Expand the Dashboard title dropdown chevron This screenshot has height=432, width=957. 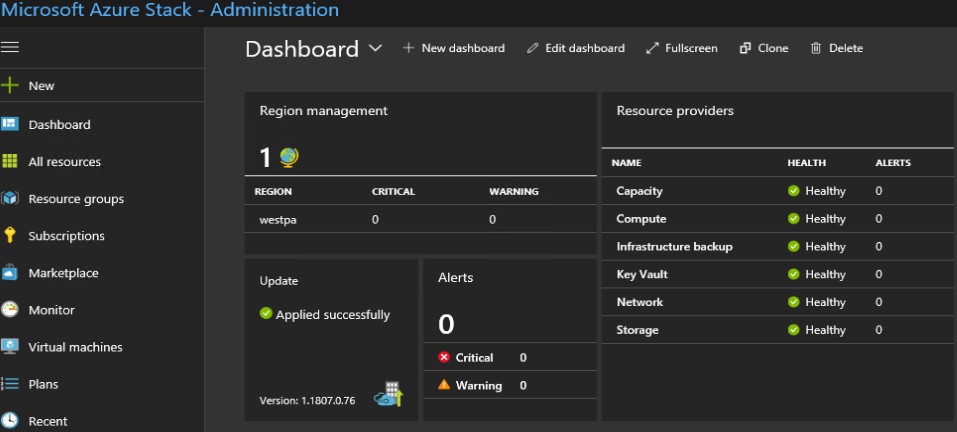click(375, 48)
